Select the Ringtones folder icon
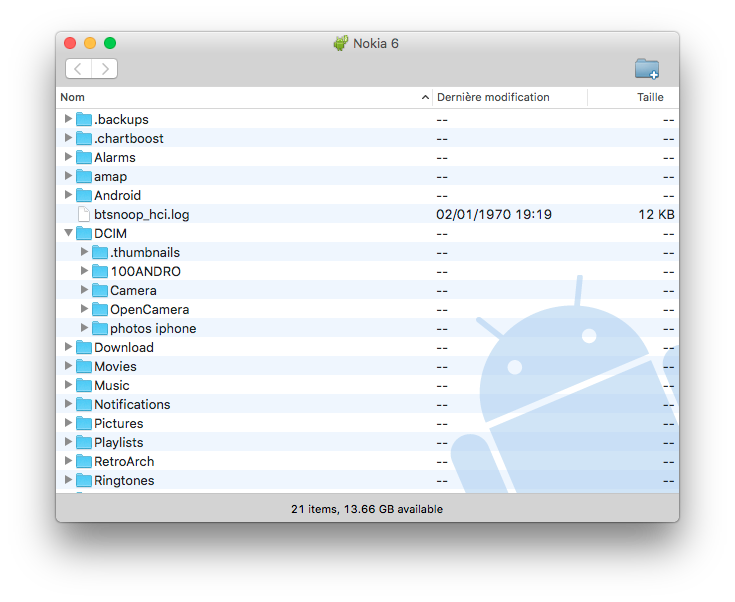 point(84,480)
